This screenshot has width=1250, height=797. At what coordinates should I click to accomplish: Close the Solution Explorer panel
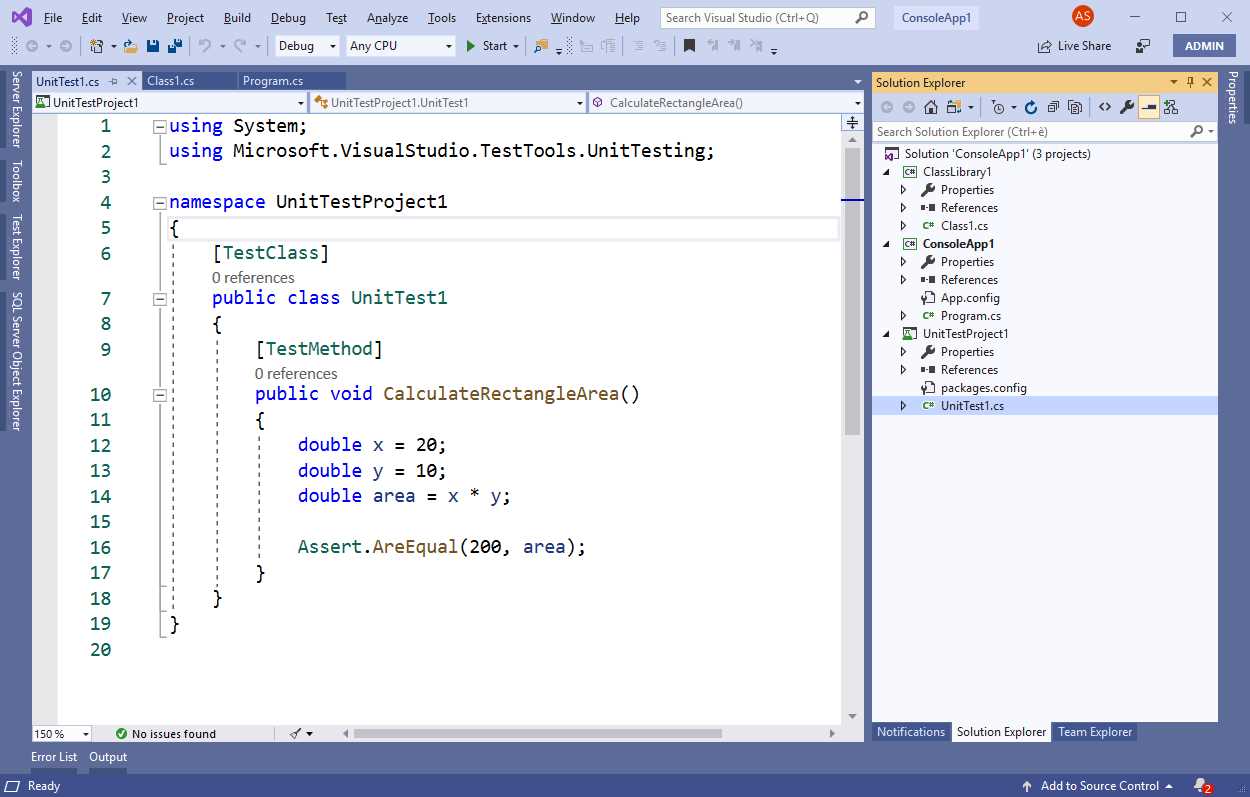[1207, 82]
